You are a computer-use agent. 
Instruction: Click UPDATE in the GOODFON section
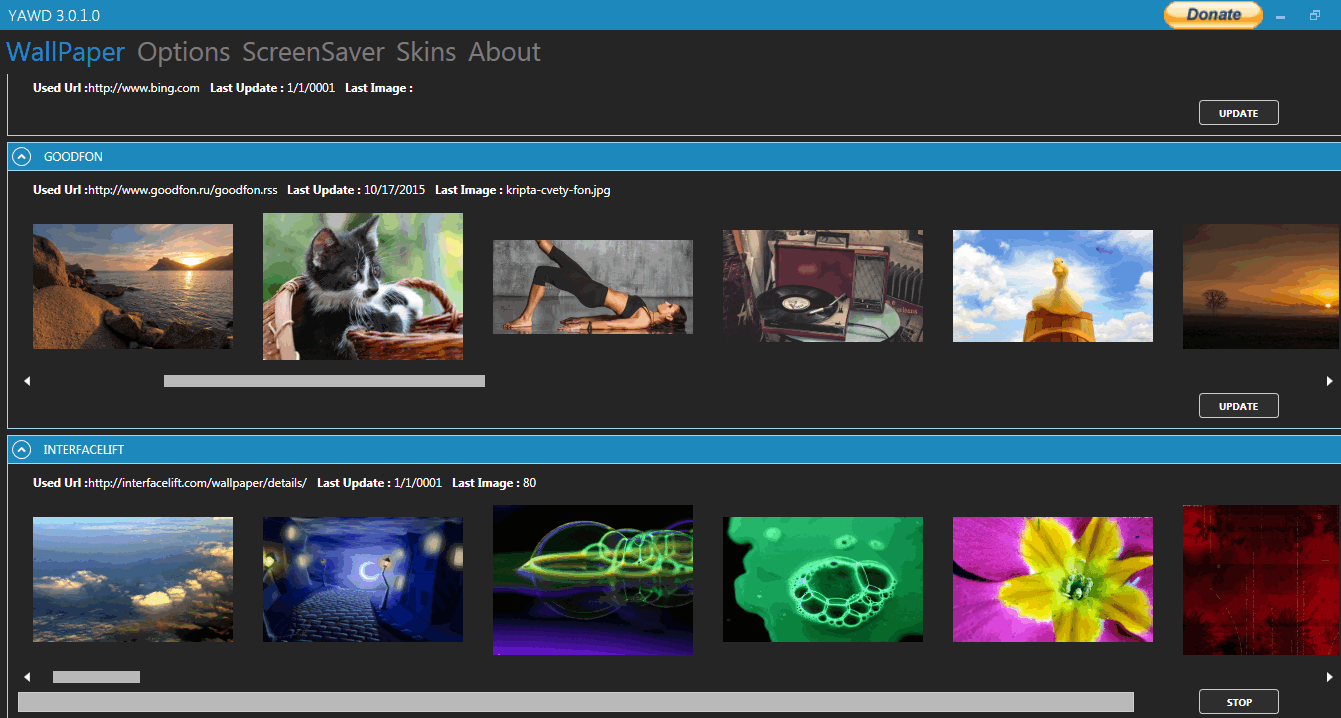click(1238, 406)
